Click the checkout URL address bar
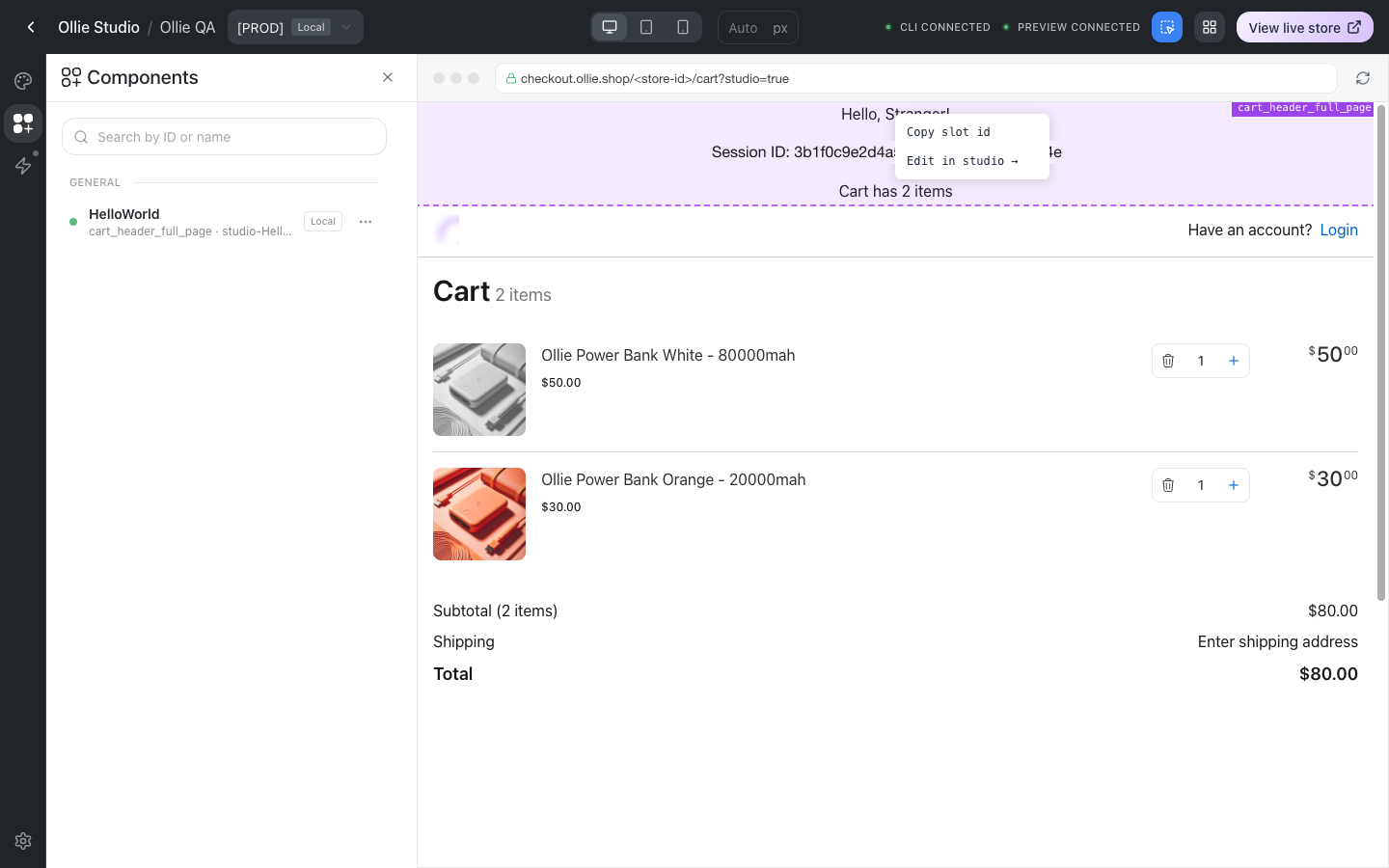This screenshot has height=868, width=1389. click(916, 78)
